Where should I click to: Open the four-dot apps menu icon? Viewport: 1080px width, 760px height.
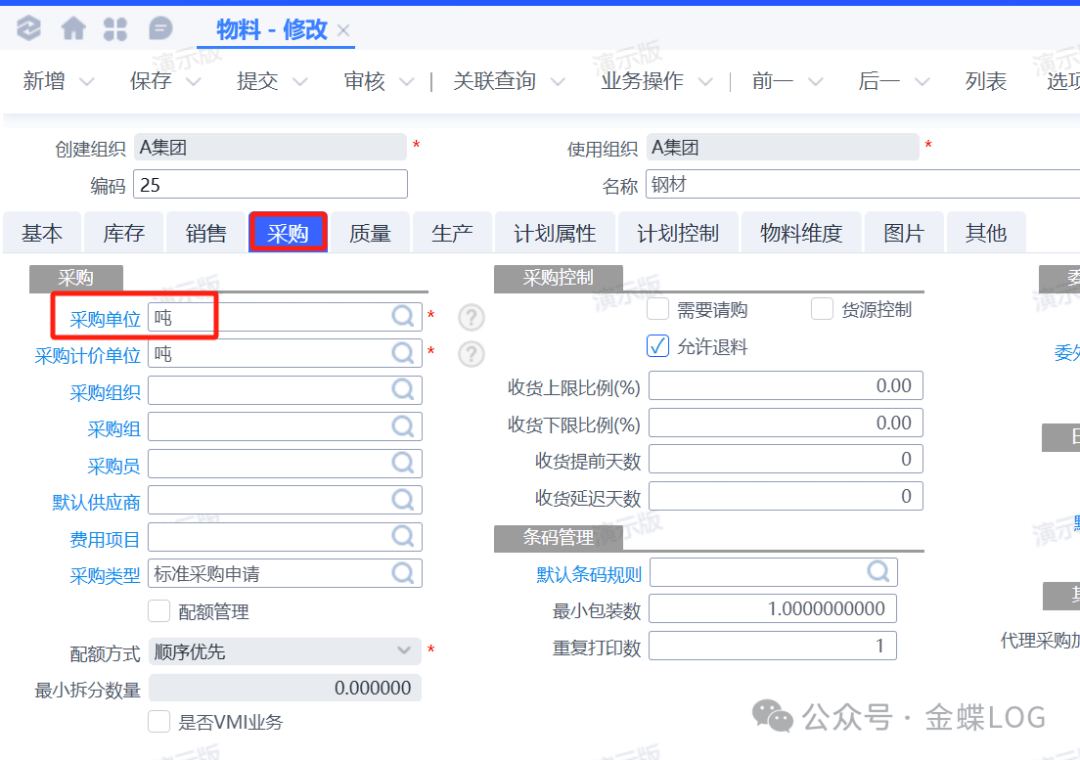[116, 29]
